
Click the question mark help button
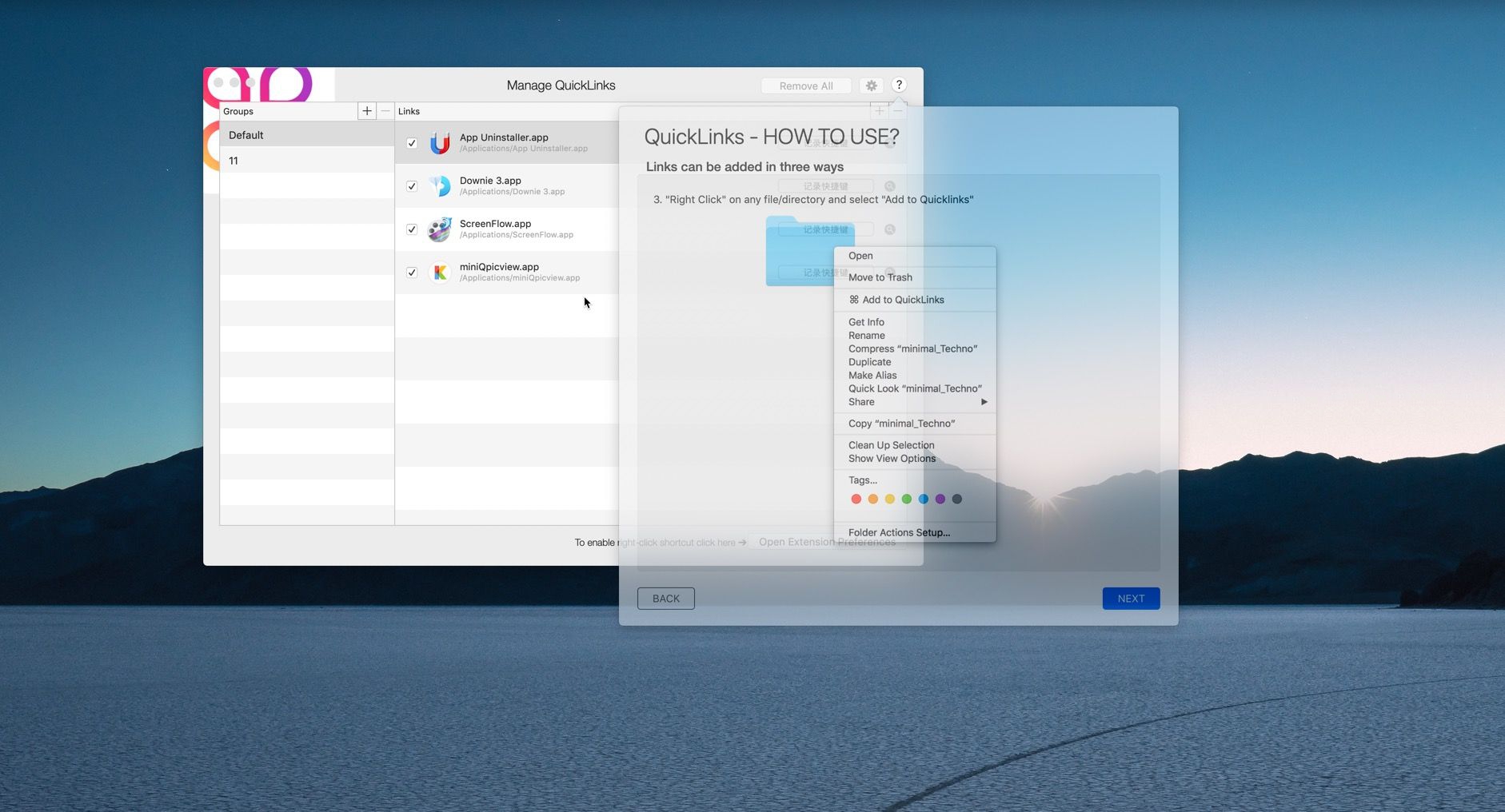(x=899, y=85)
